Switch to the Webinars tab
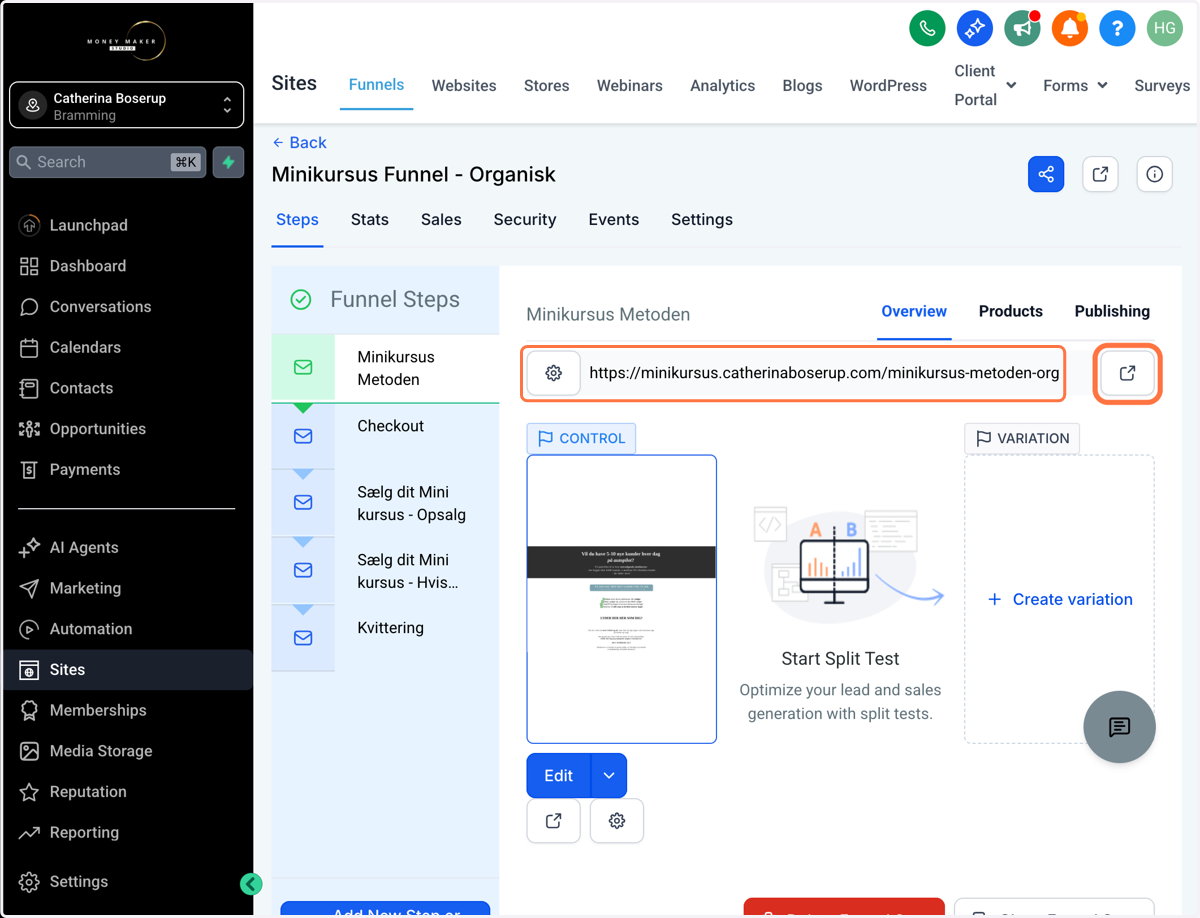This screenshot has width=1200, height=918. click(630, 86)
